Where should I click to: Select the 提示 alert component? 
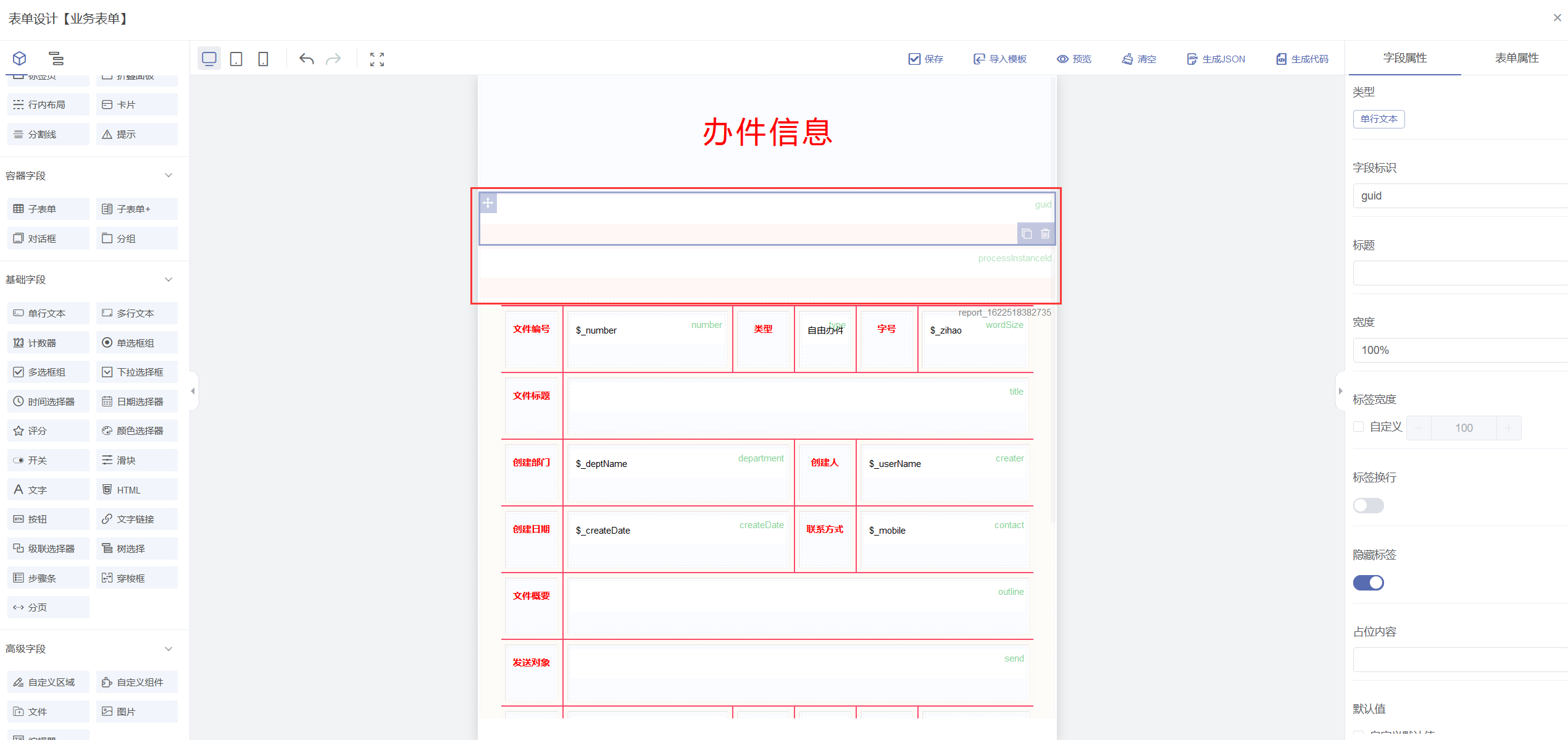137,134
